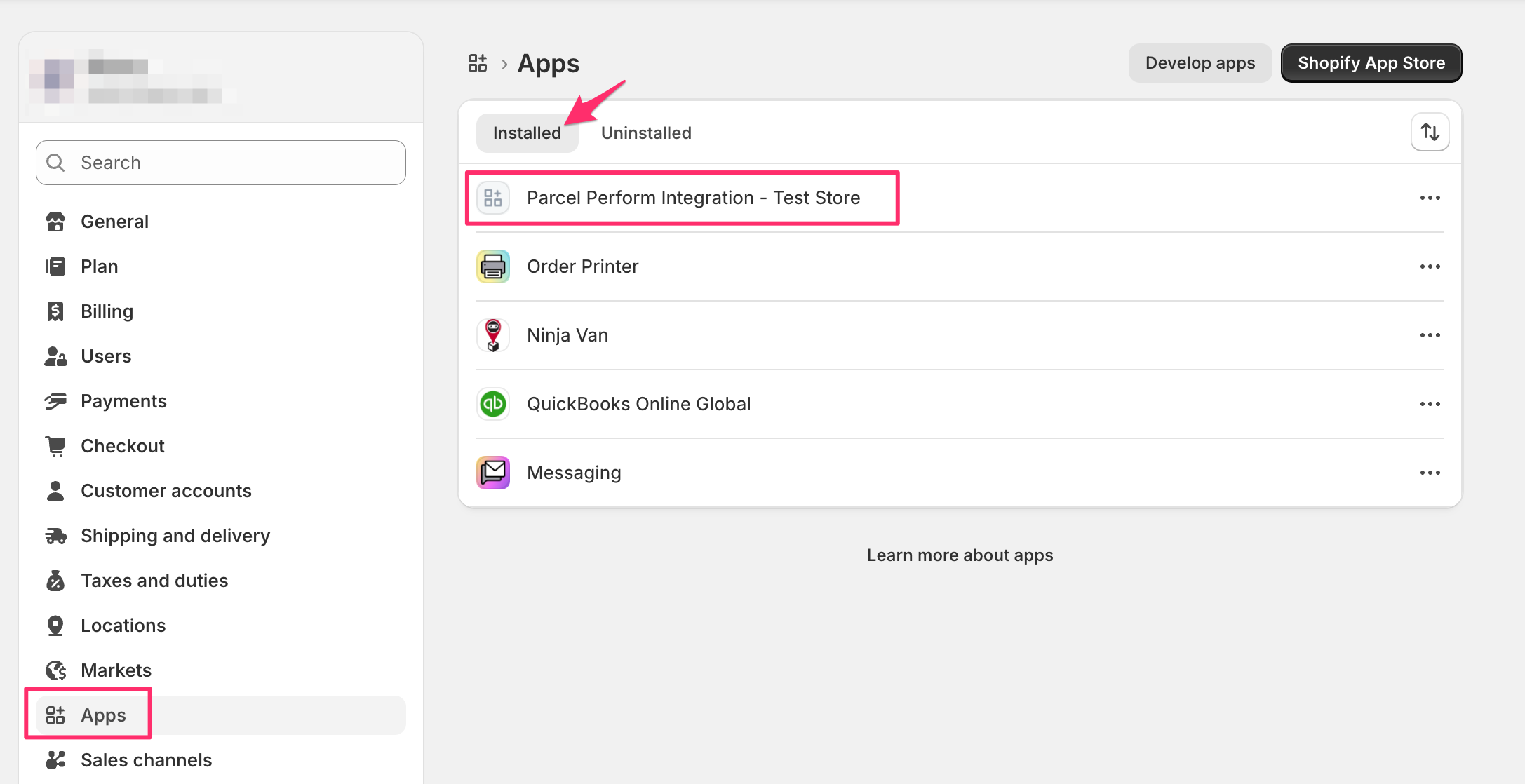Click the Customer accounts person icon
The image size is (1525, 784).
coord(55,491)
